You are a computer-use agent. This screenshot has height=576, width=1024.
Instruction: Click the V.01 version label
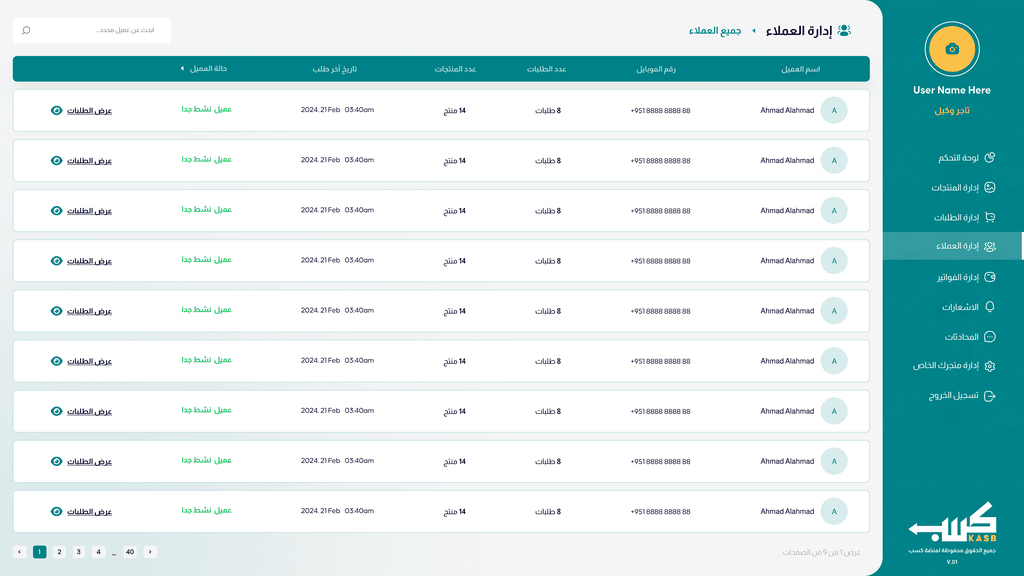[x=952, y=562]
